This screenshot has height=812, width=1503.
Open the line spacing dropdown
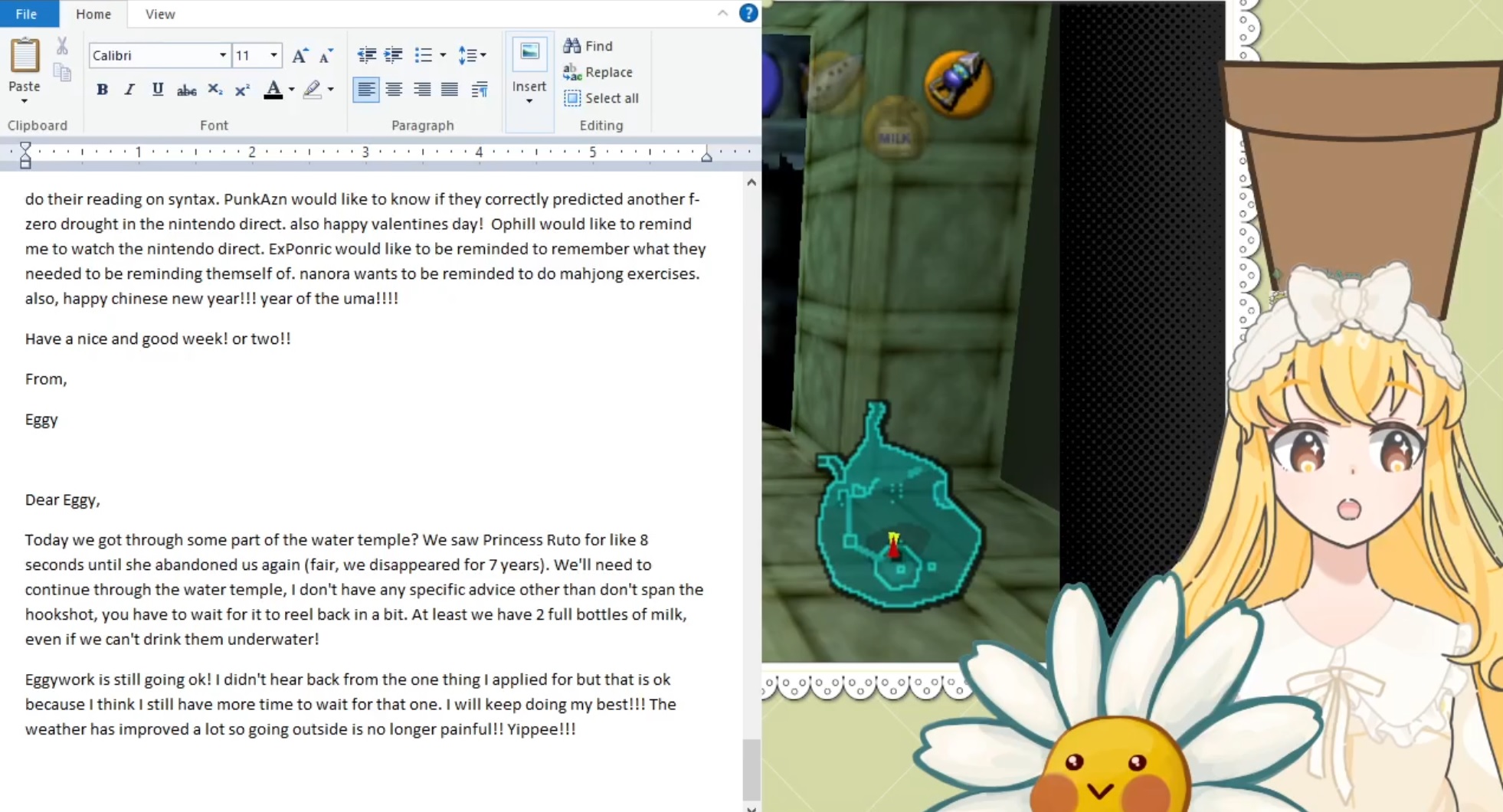tap(472, 55)
